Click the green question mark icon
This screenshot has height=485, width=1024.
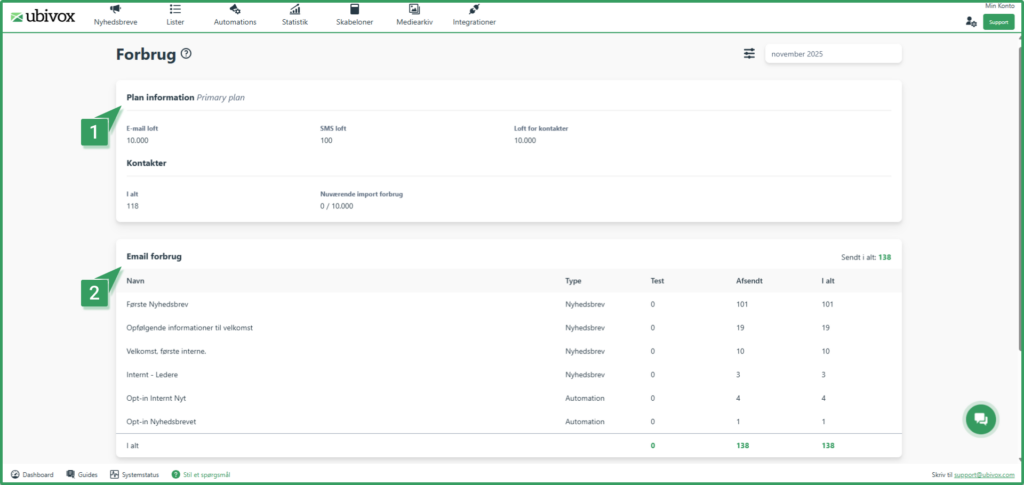tap(175, 475)
